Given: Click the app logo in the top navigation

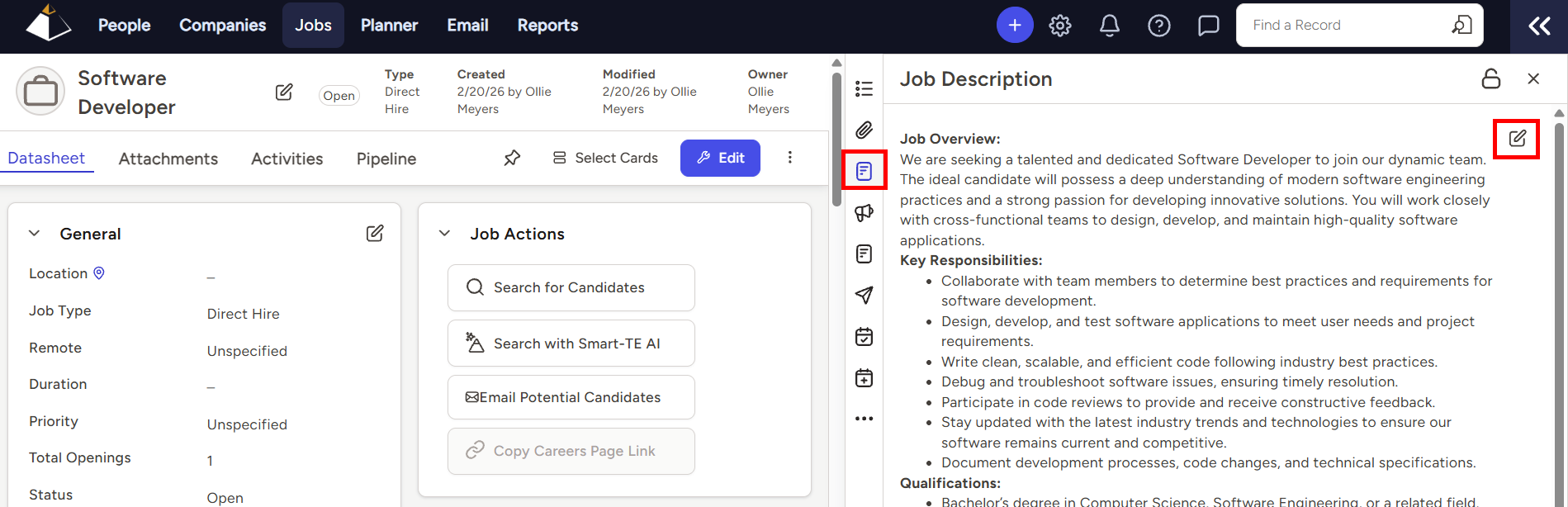Looking at the screenshot, I should (x=48, y=23).
